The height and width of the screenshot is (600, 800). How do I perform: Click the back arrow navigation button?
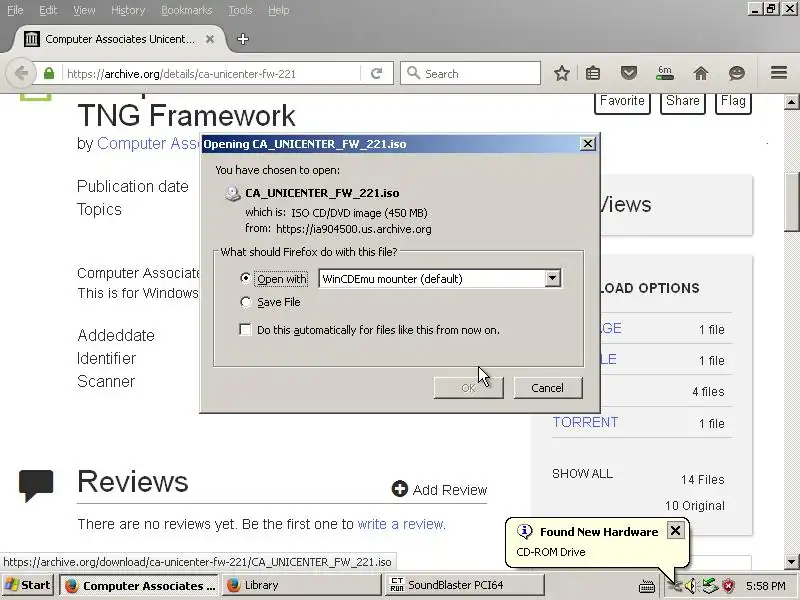[x=20, y=73]
